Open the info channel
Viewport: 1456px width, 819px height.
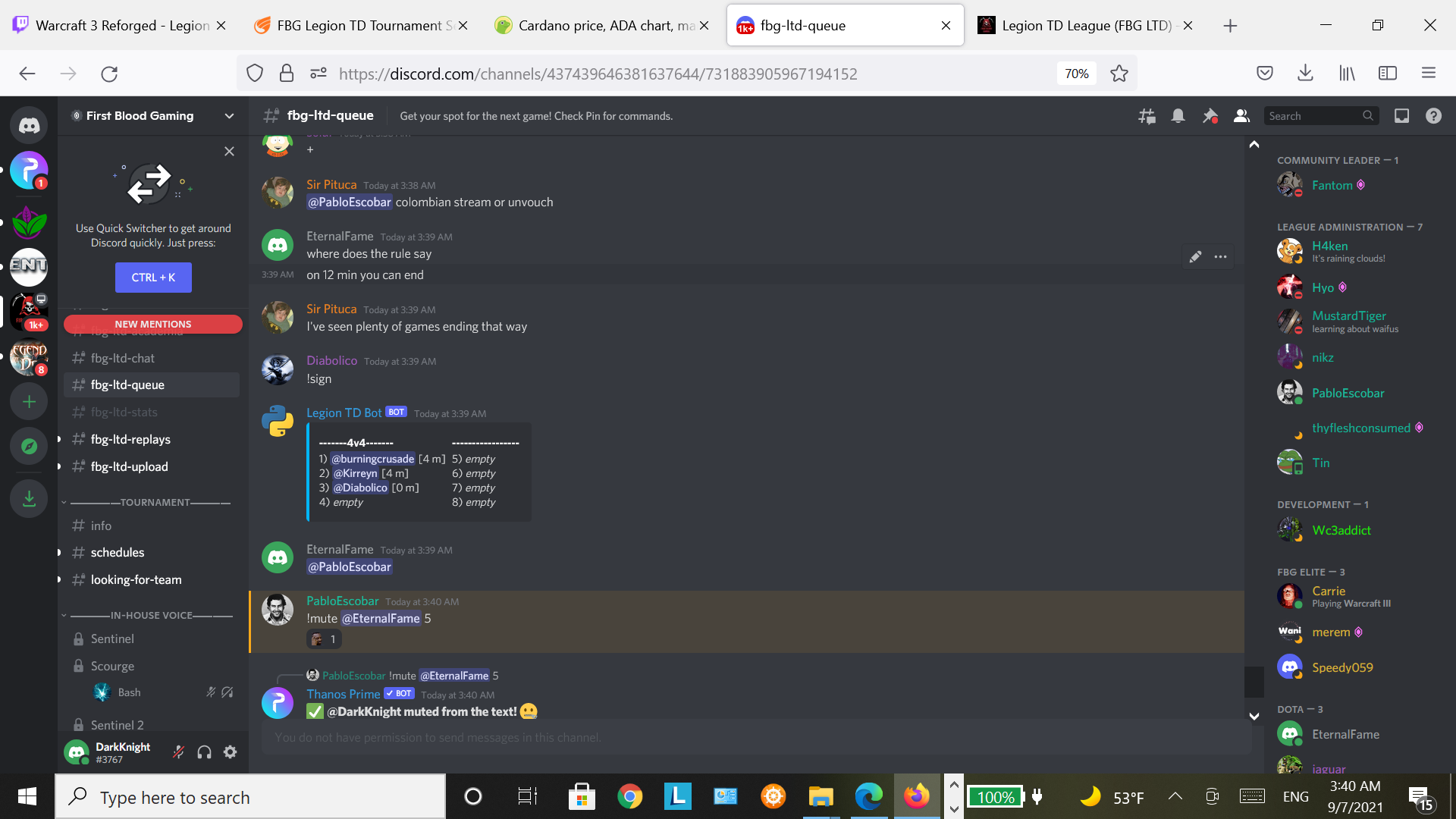point(152,526)
